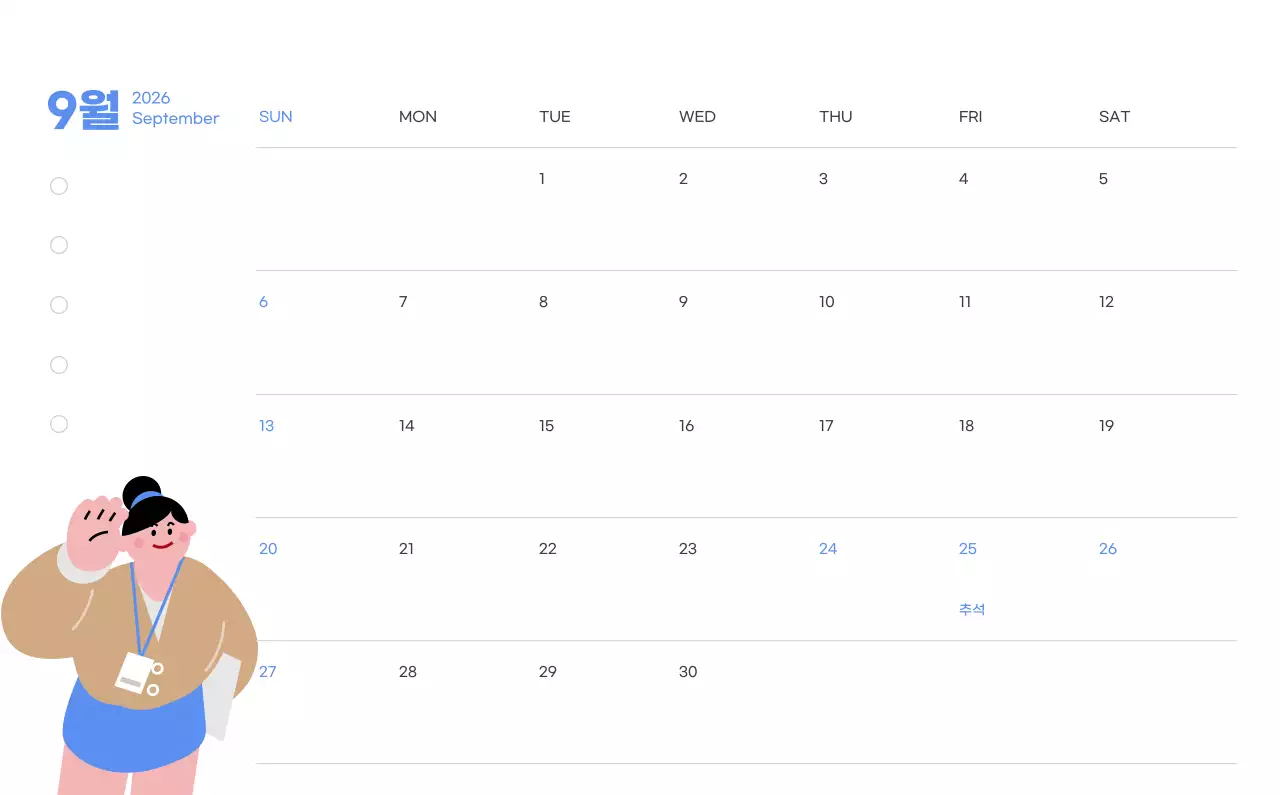This screenshot has width=1280, height=795.
Task: Click the SAT column header
Action: (x=1114, y=117)
